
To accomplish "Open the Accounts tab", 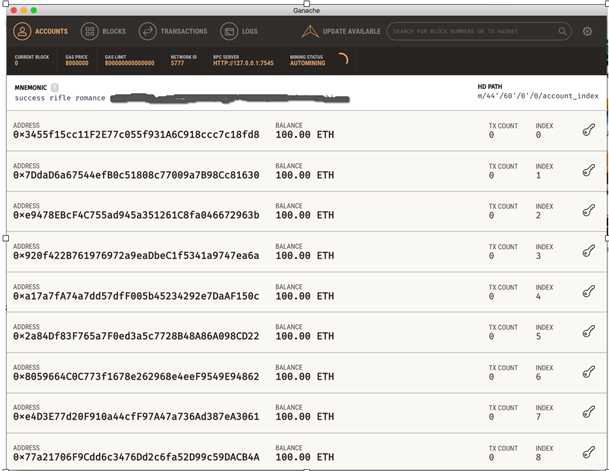I will click(40, 31).
